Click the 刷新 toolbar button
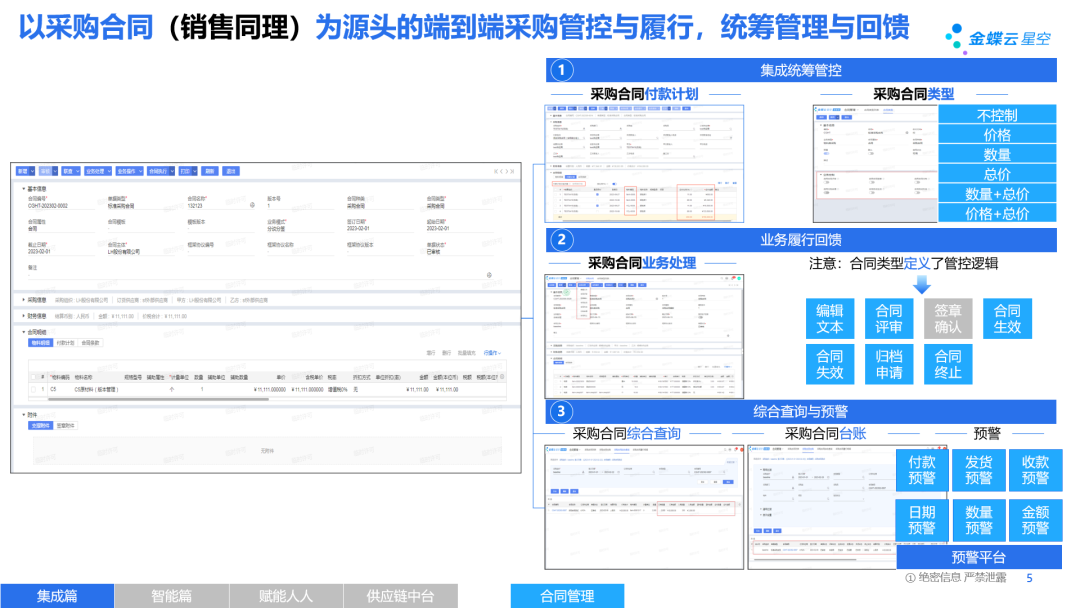1080x608 pixels. coord(209,171)
